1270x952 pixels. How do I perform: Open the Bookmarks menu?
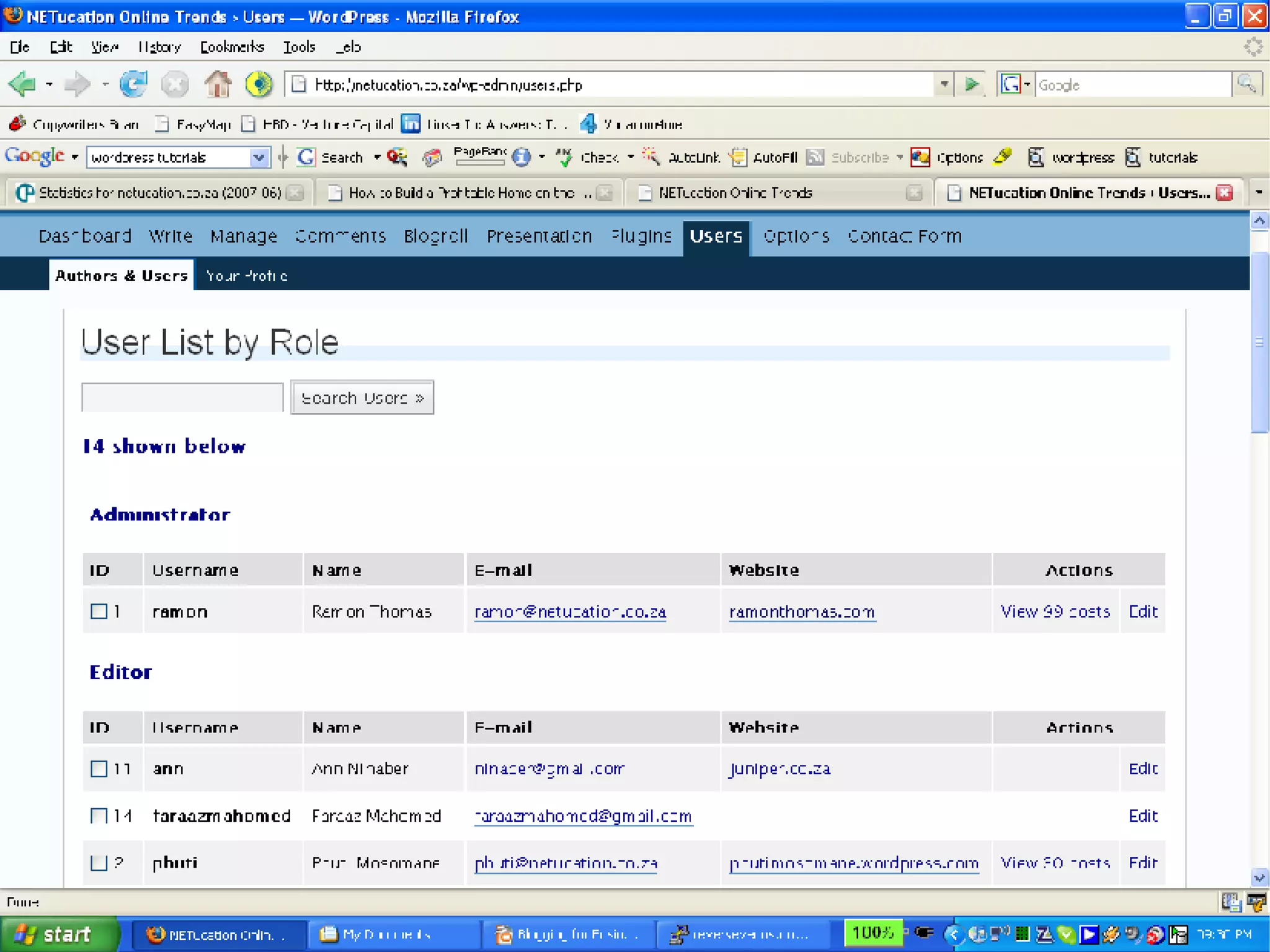(232, 47)
